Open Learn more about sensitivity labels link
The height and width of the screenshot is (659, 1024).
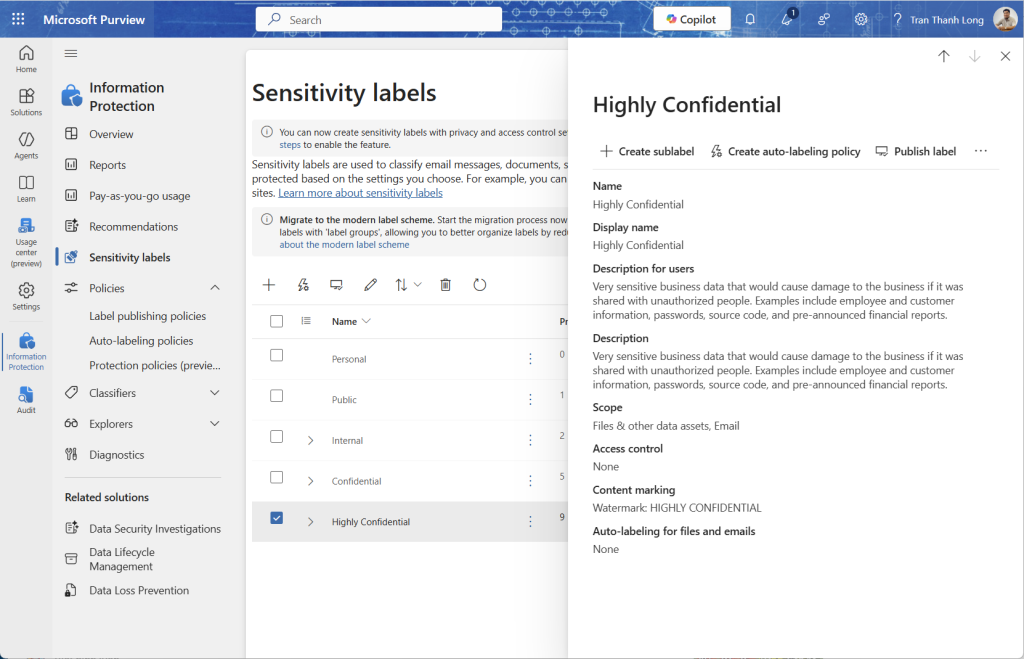point(360,193)
